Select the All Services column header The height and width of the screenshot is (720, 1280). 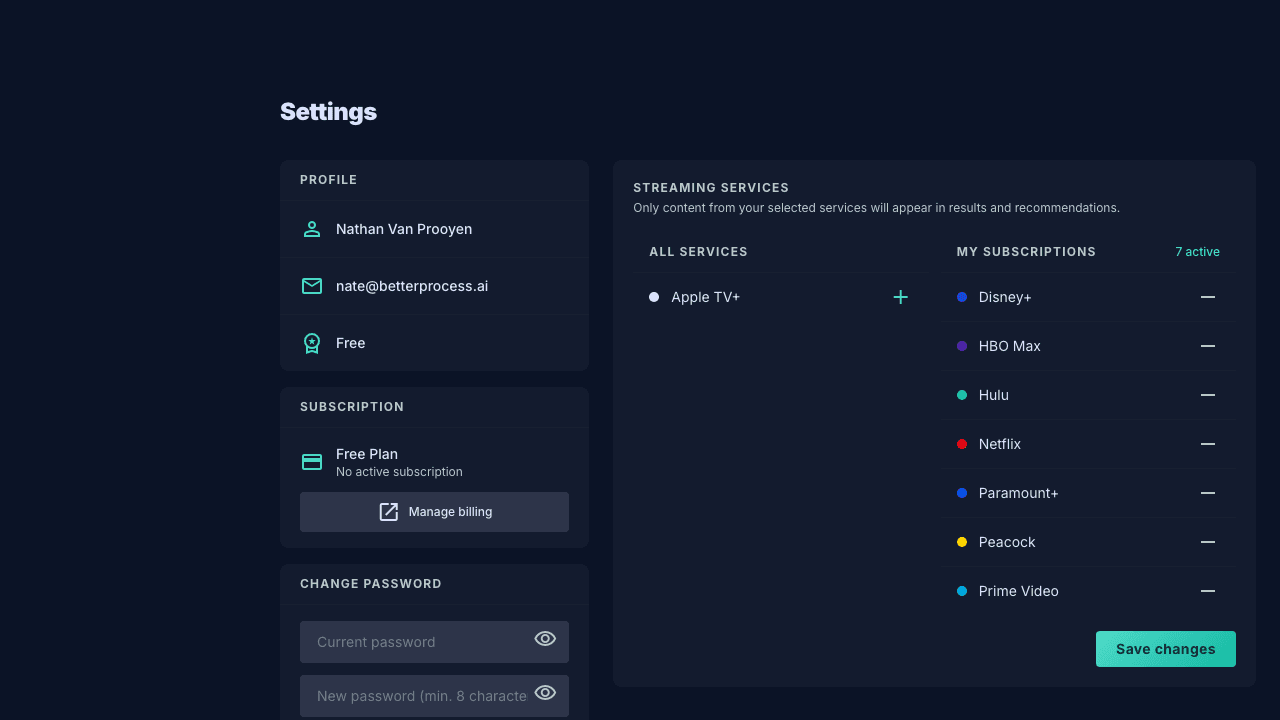tap(698, 251)
